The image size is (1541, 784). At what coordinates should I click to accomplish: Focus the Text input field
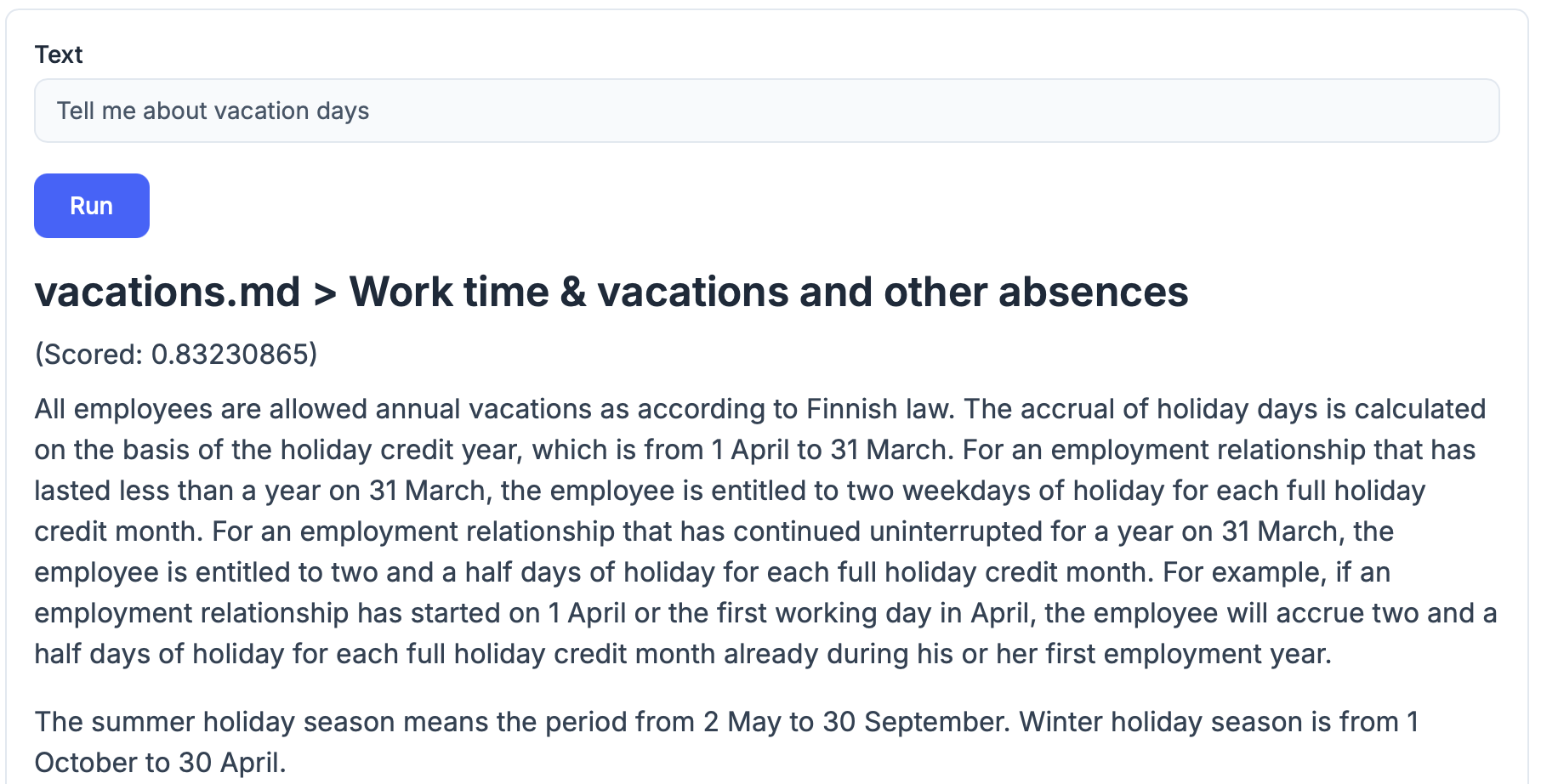pyautogui.click(x=765, y=111)
